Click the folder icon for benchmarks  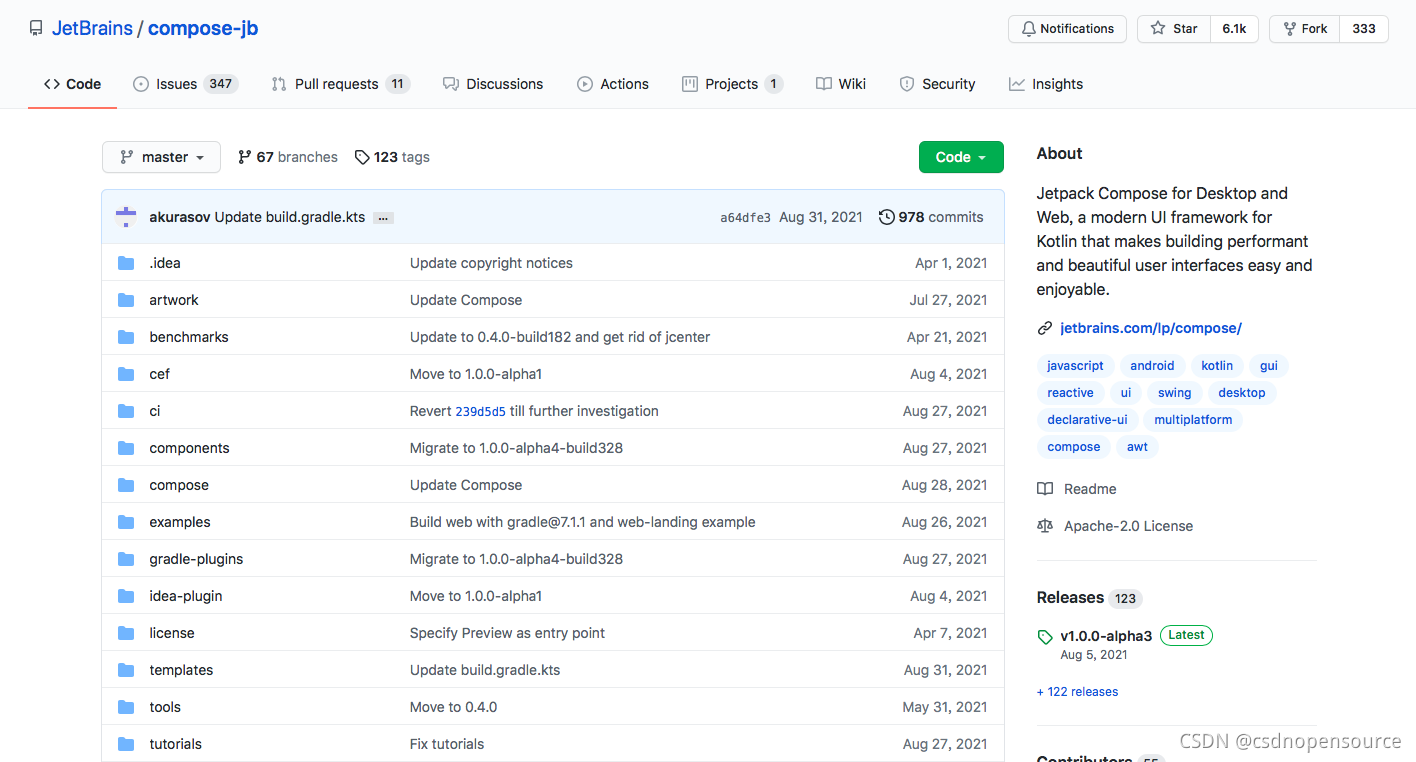(x=126, y=337)
